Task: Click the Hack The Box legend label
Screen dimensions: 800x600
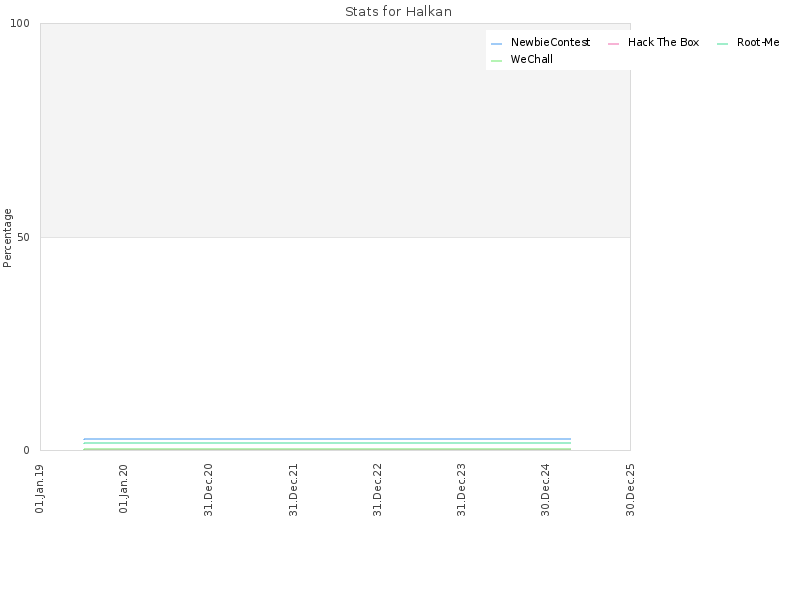Action: click(x=663, y=42)
